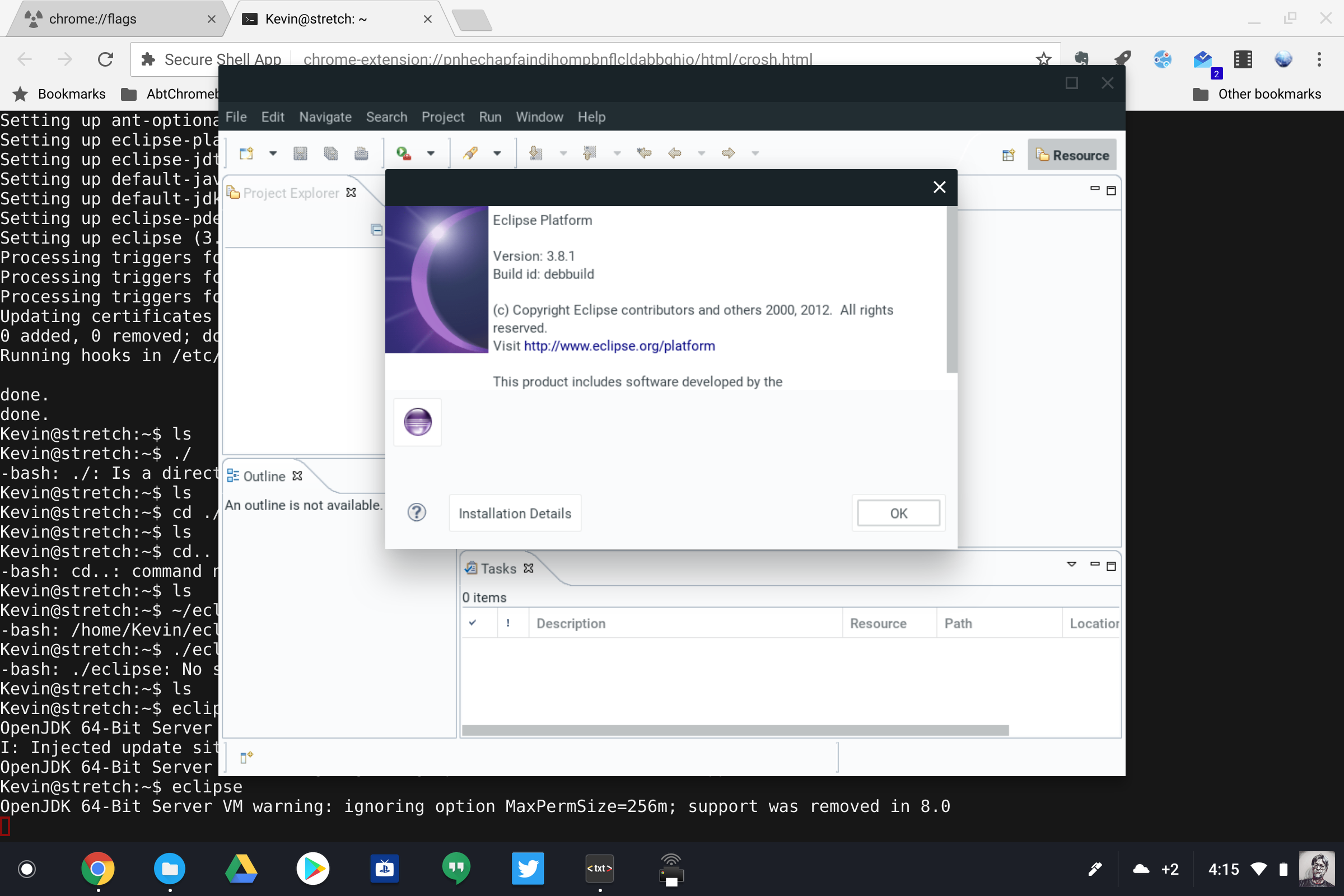Screen dimensions: 1344x896
Task: Click the Installation Details button
Action: point(515,513)
